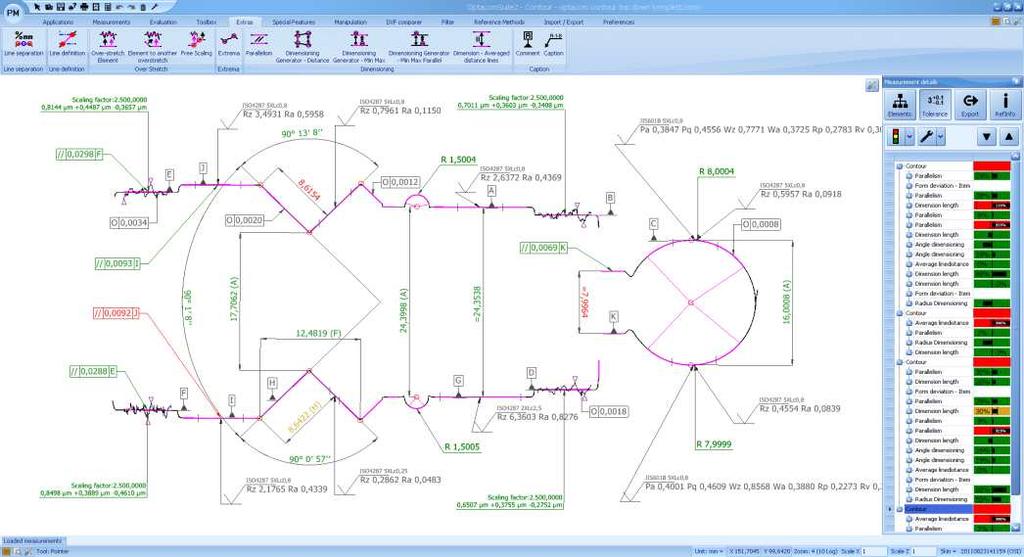This screenshot has height=557, width=1024.
Task: Click the wrench settings icon
Action: 926,136
